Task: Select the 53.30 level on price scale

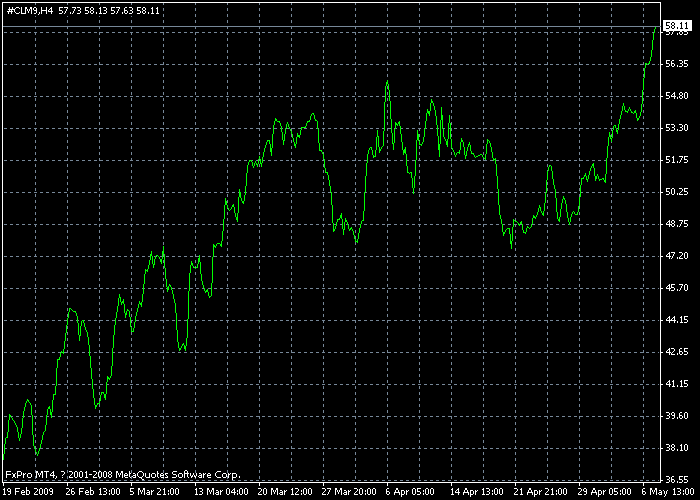Action: point(677,128)
